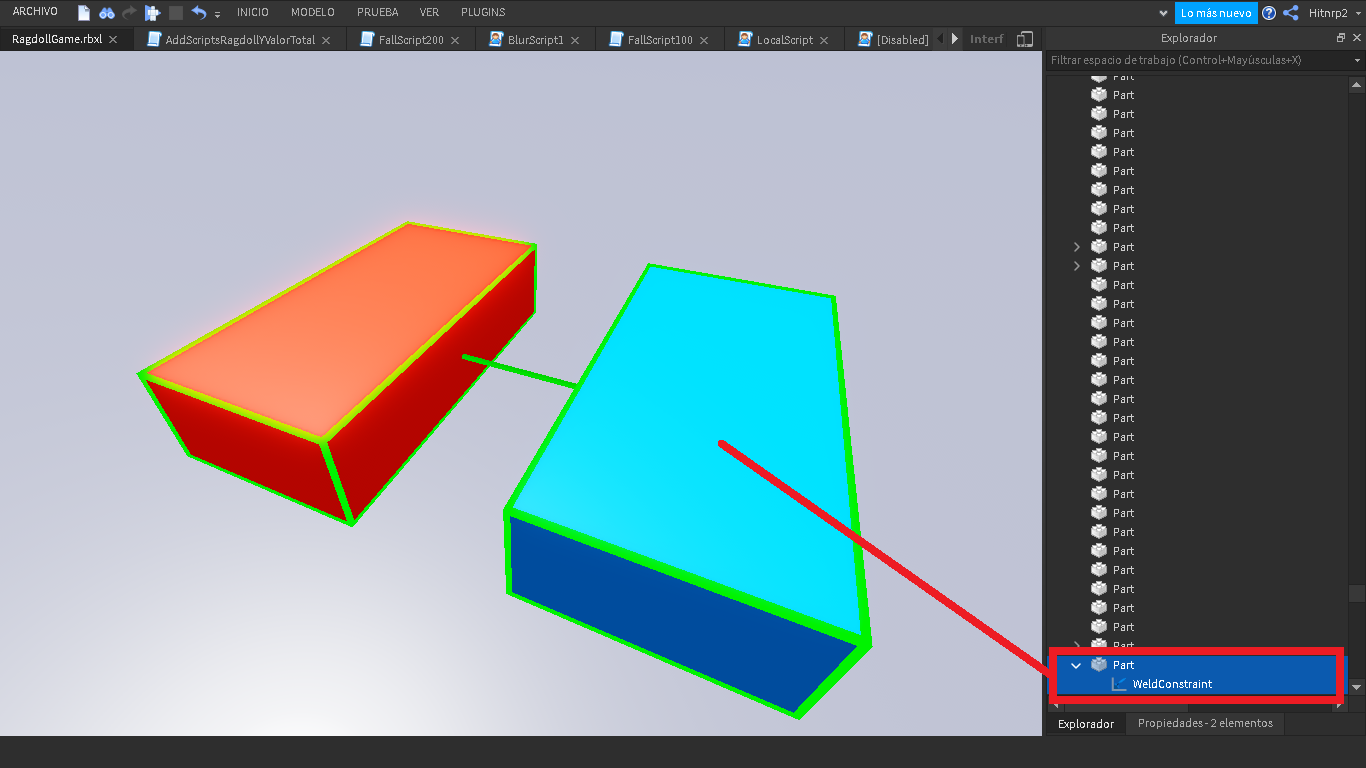Open the VER ribbon tab
Image resolution: width=1366 pixels, height=768 pixels.
[x=429, y=12]
